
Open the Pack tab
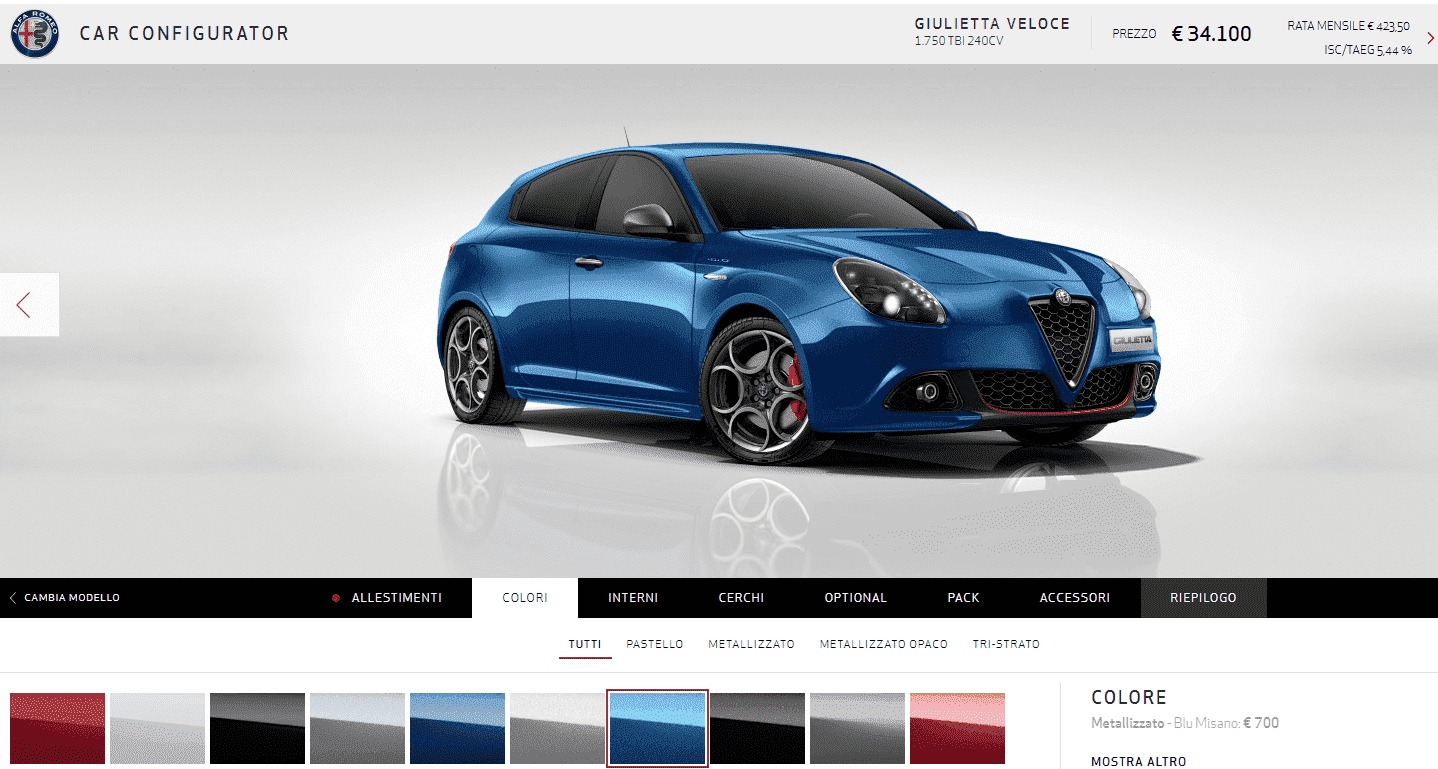(x=963, y=598)
